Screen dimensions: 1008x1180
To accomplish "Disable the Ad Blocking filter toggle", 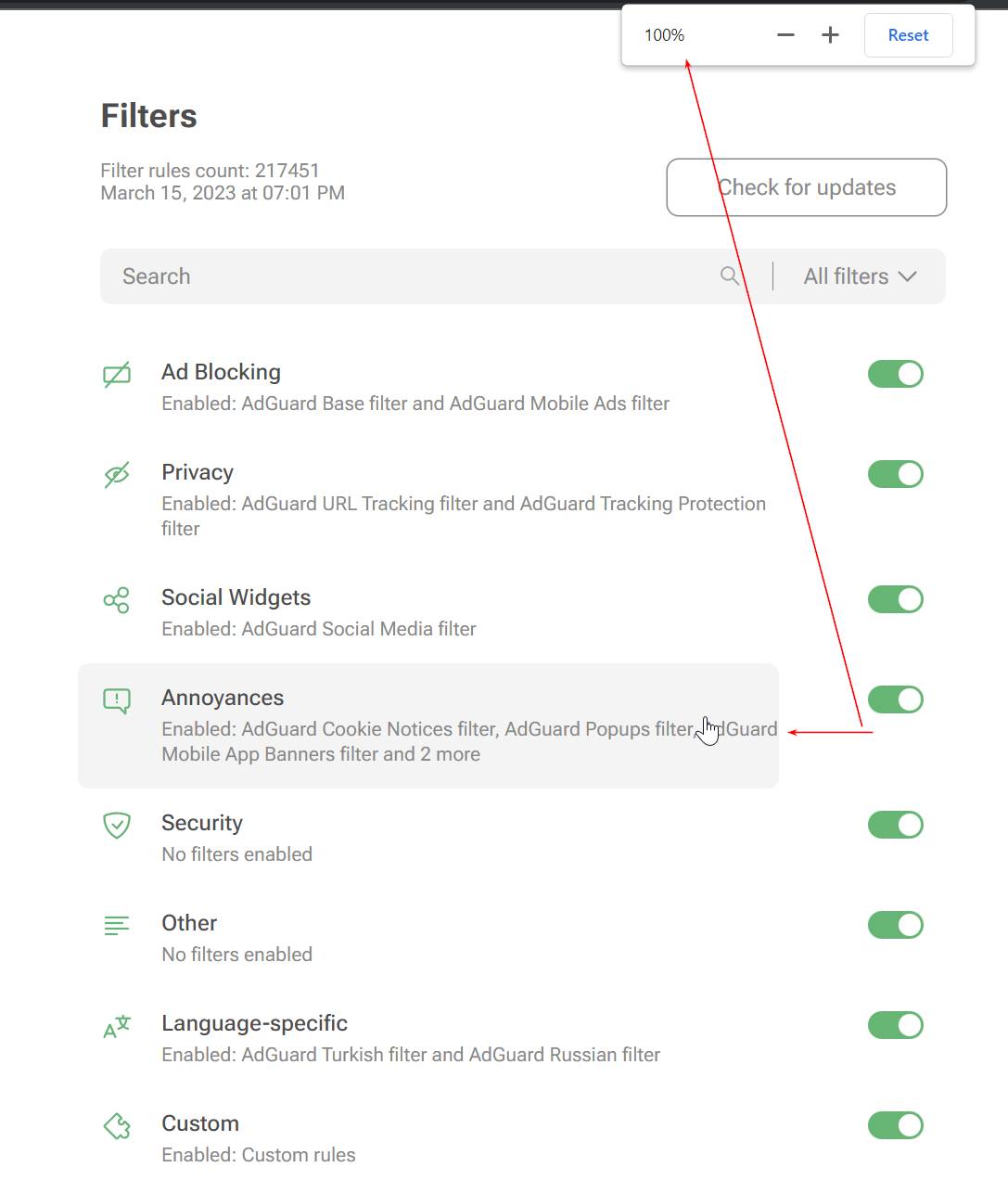I will tap(895, 374).
